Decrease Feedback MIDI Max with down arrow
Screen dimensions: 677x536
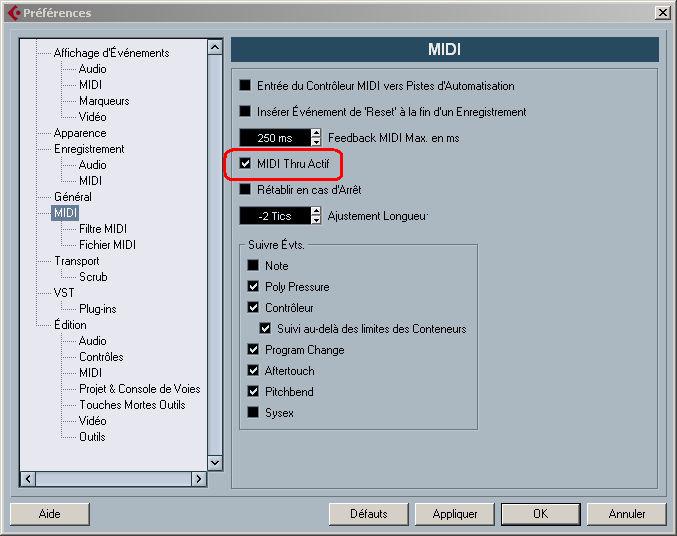point(316,142)
